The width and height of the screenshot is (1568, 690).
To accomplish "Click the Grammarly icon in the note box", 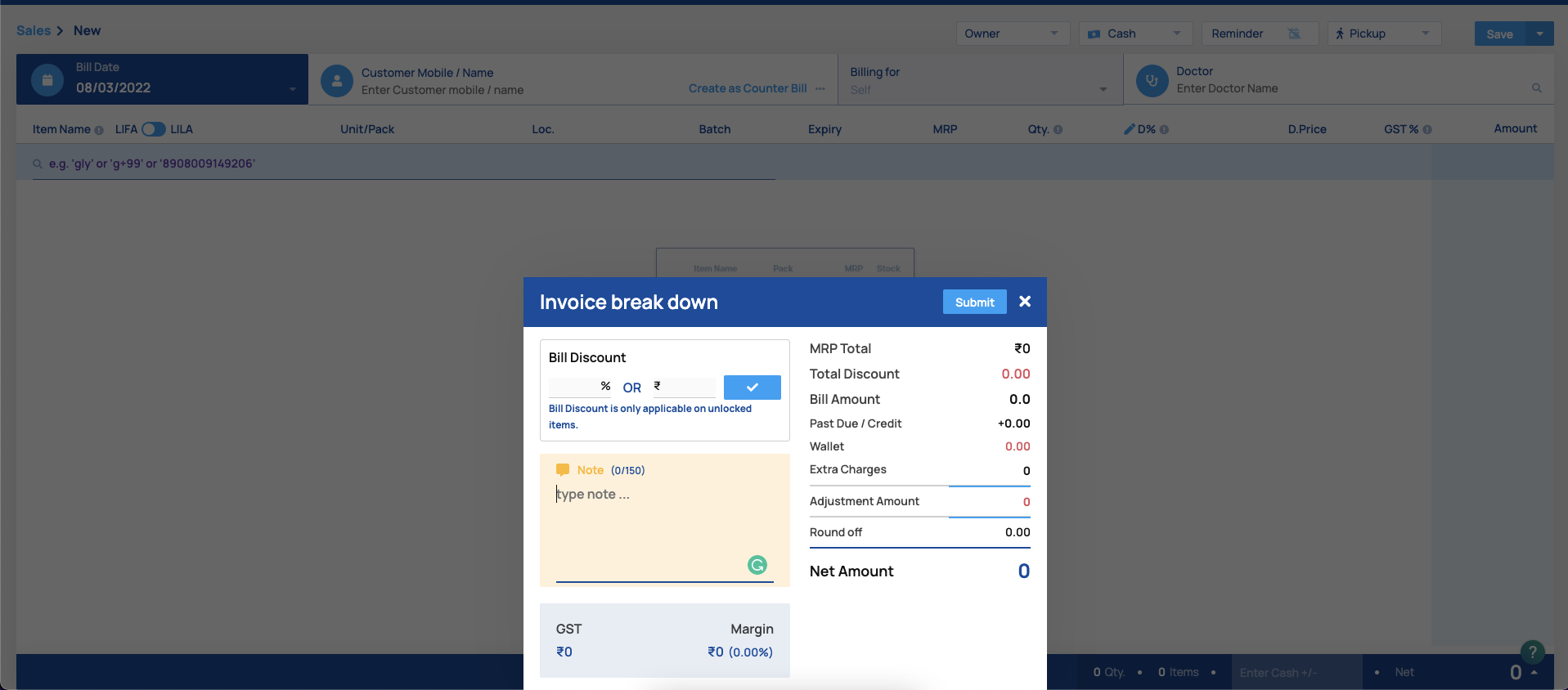I will click(757, 565).
